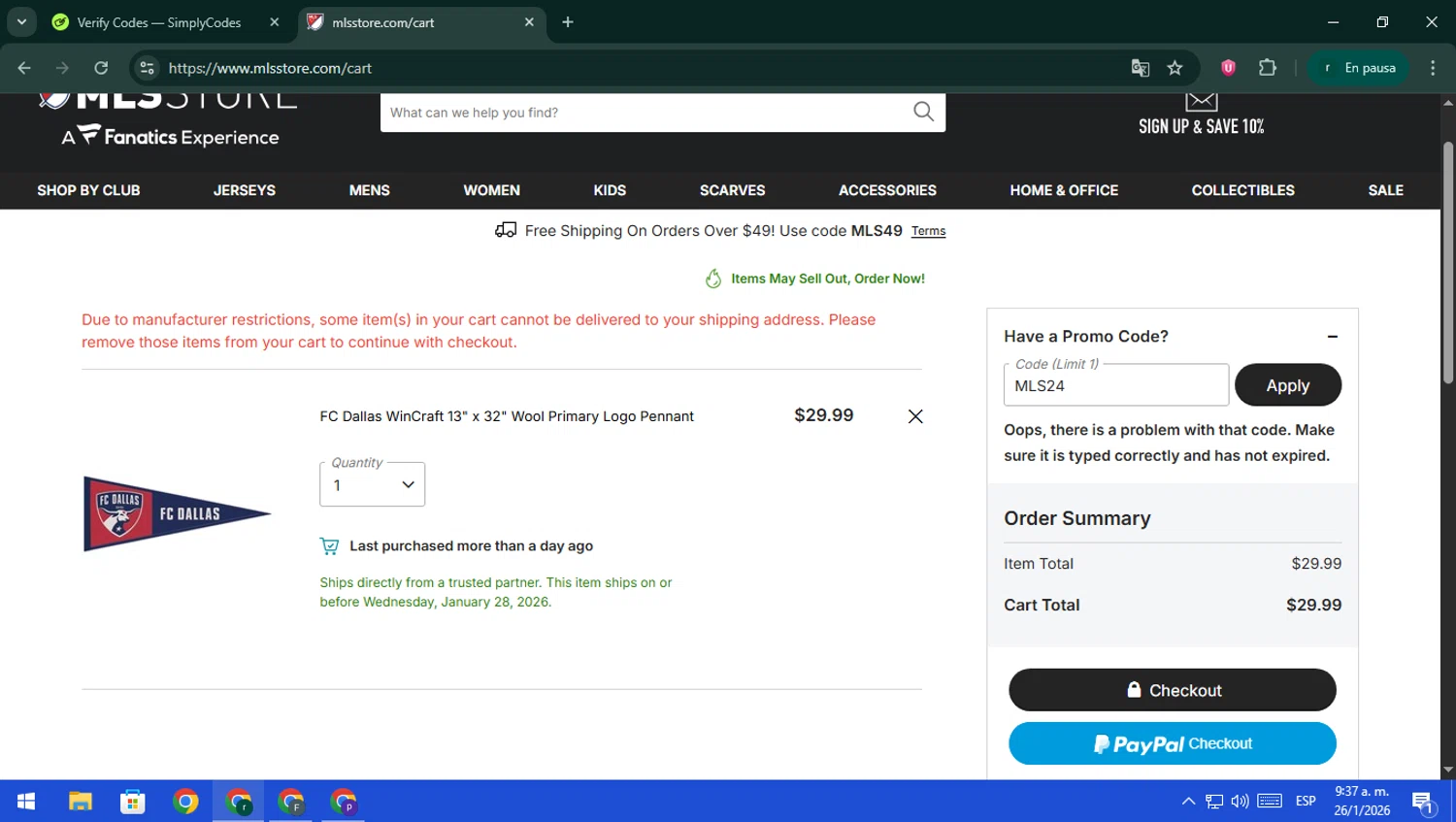This screenshot has height=822, width=1456.
Task: Open the Jerseys menu
Action: pos(245,190)
